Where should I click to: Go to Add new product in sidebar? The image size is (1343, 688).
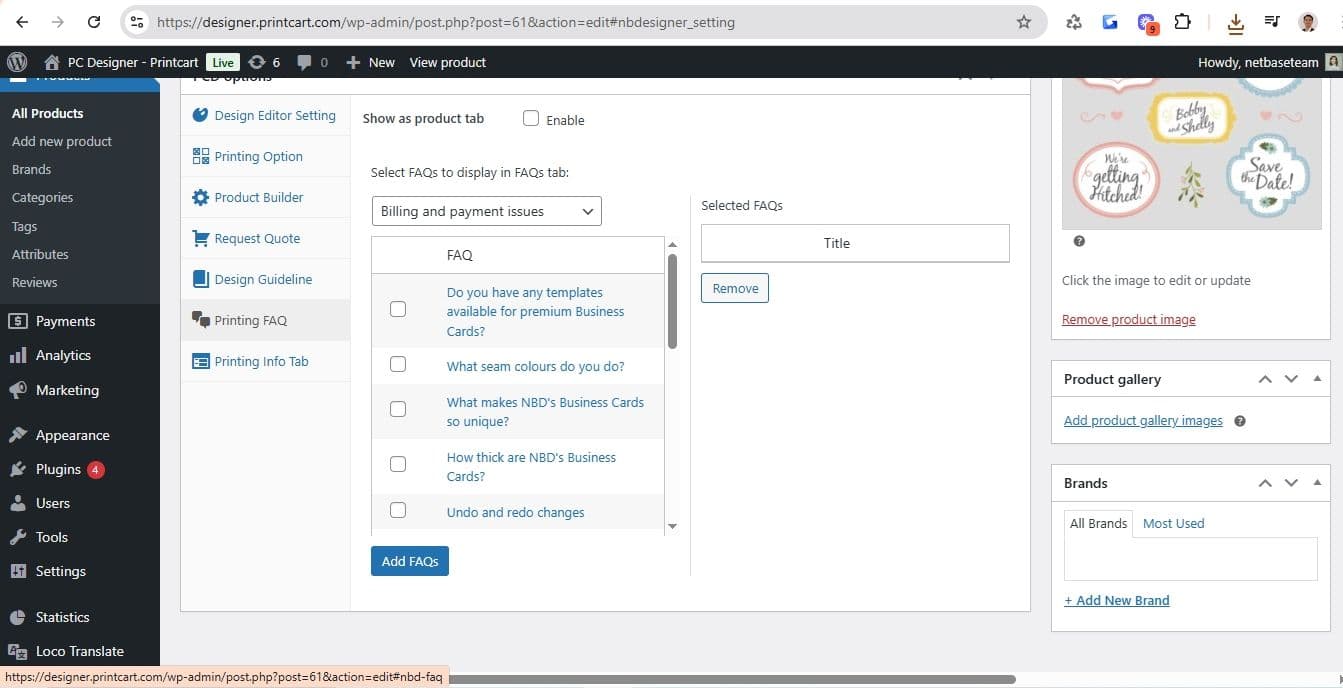tap(62, 141)
